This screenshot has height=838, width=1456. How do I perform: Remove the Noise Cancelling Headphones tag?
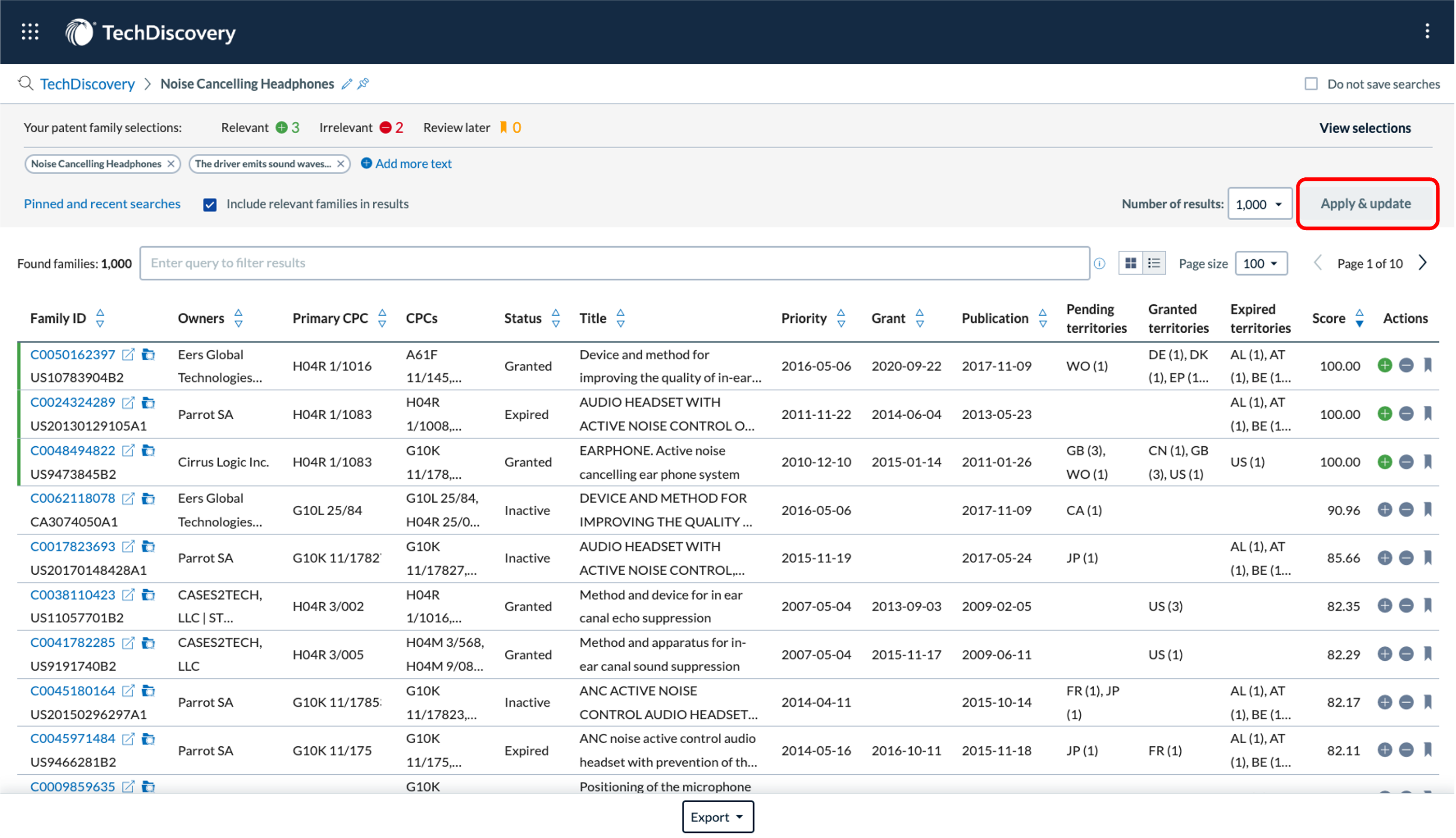(171, 164)
